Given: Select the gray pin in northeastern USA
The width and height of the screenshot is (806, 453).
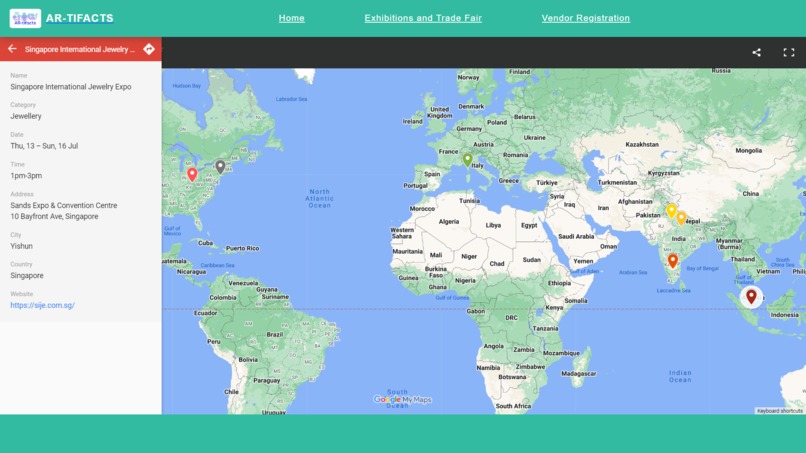Looking at the screenshot, I should (x=220, y=167).
